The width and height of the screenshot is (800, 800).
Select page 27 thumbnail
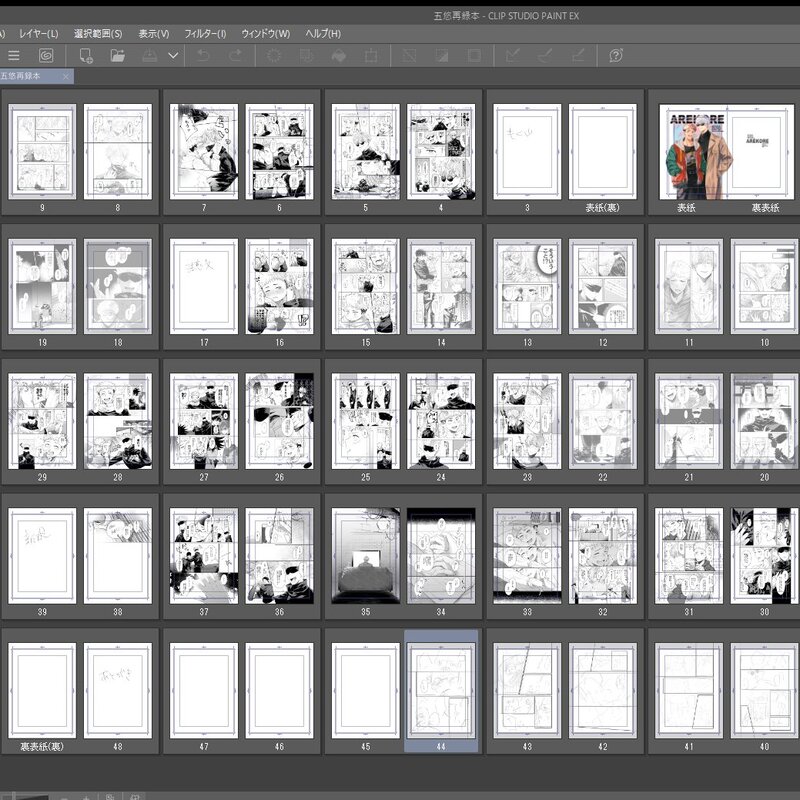pos(204,421)
